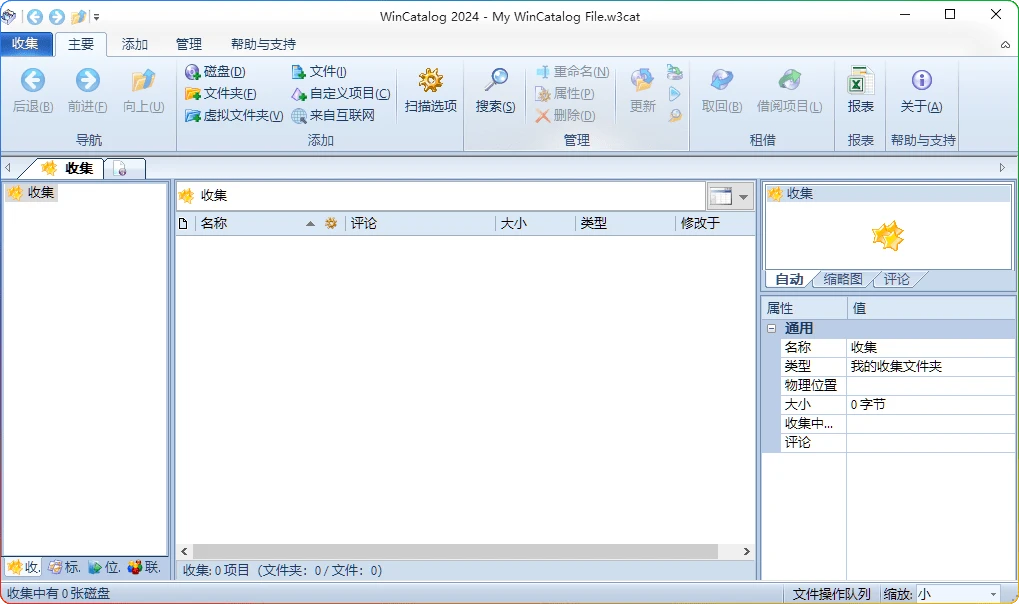Viewport: 1019px width, 604px height.
Task: Switch to the 联 (contacts) bottom pane tab
Action: click(144, 568)
